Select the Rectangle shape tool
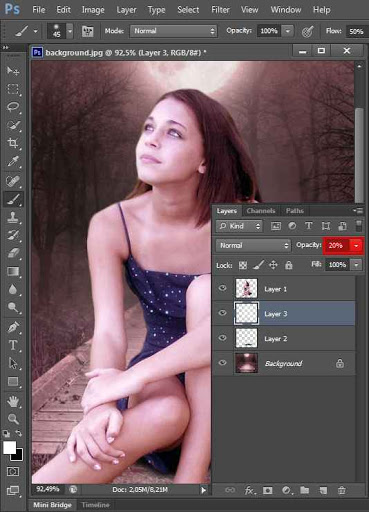The height and width of the screenshot is (512, 369). [x=13, y=381]
